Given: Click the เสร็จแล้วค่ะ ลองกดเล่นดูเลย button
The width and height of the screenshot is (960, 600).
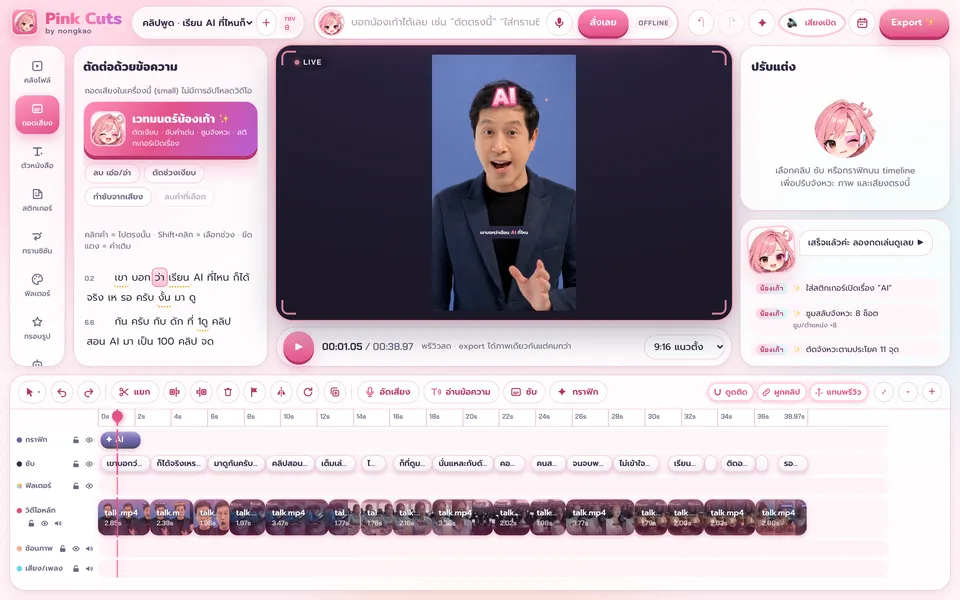Looking at the screenshot, I should [x=865, y=242].
